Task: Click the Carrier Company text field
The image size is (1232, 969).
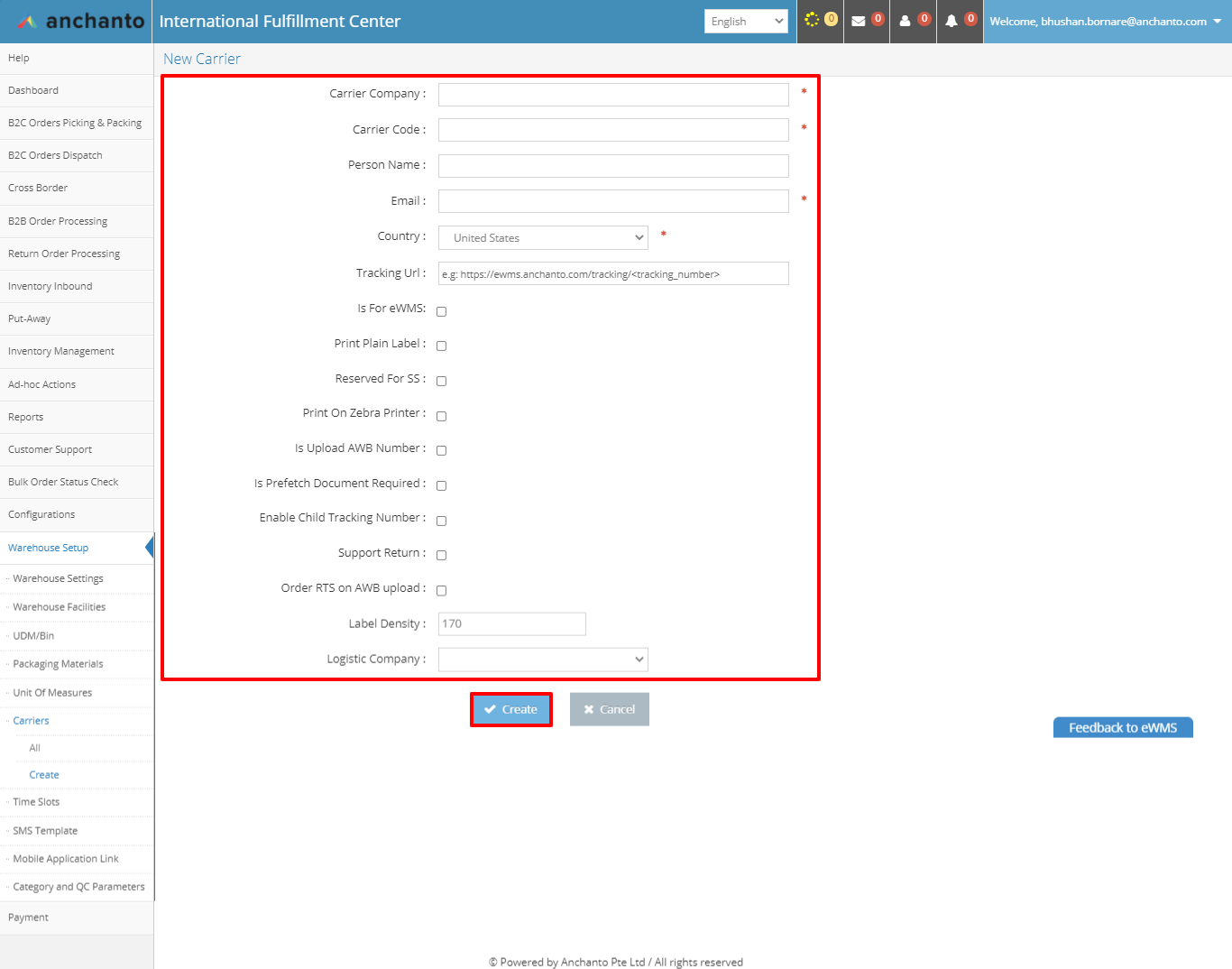Action: [613, 95]
